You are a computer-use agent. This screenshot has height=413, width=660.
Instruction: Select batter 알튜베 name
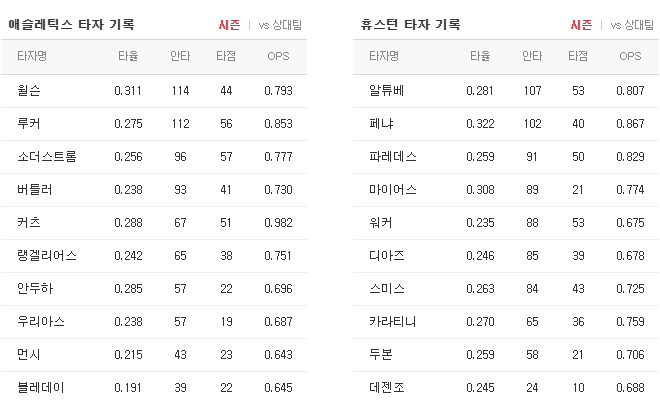click(x=386, y=91)
